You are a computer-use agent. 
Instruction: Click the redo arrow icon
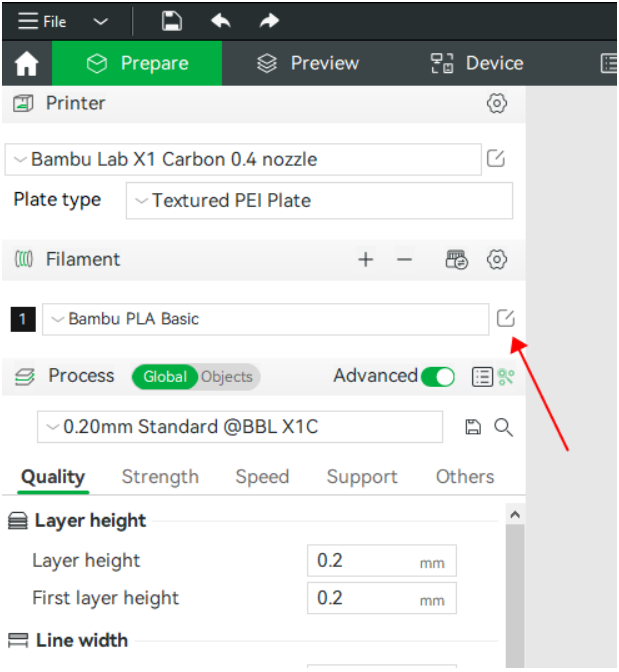click(x=269, y=21)
